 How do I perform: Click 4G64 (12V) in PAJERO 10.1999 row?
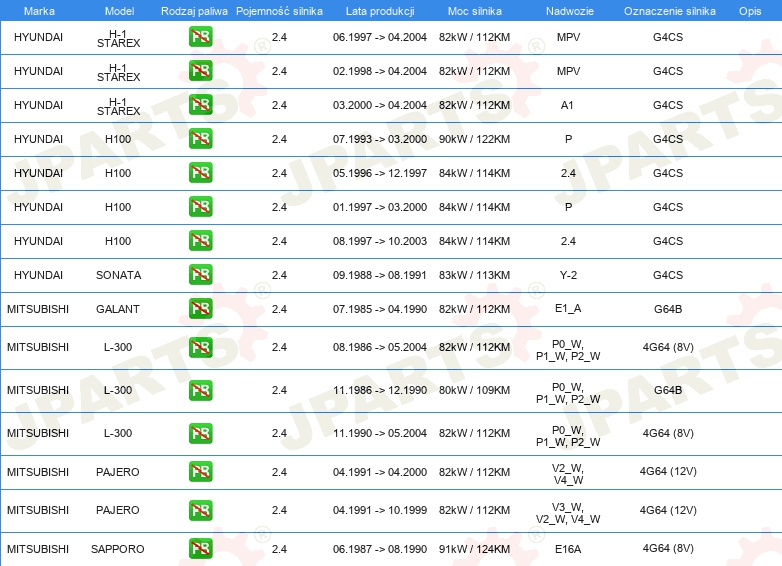pos(668,510)
